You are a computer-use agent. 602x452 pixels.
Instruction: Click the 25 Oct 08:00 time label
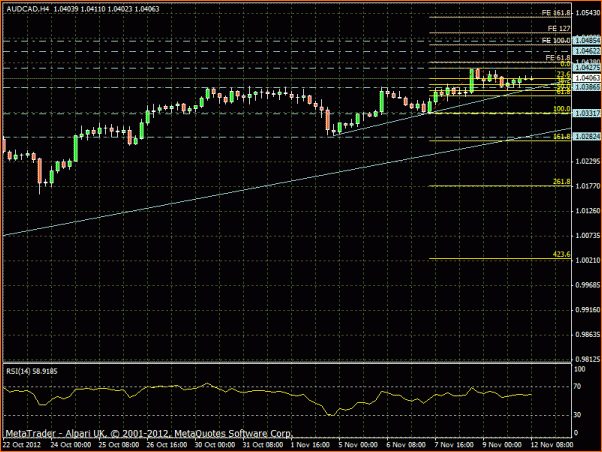[119, 445]
